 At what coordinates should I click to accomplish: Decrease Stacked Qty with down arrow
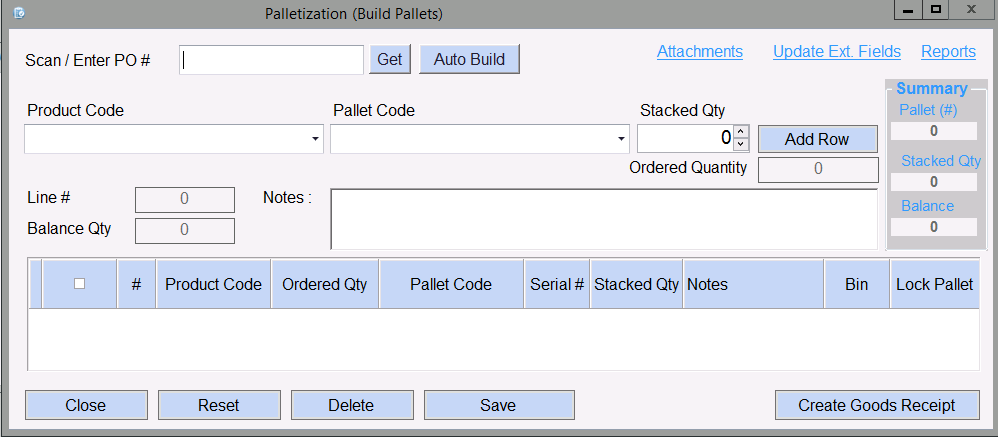tap(741, 145)
